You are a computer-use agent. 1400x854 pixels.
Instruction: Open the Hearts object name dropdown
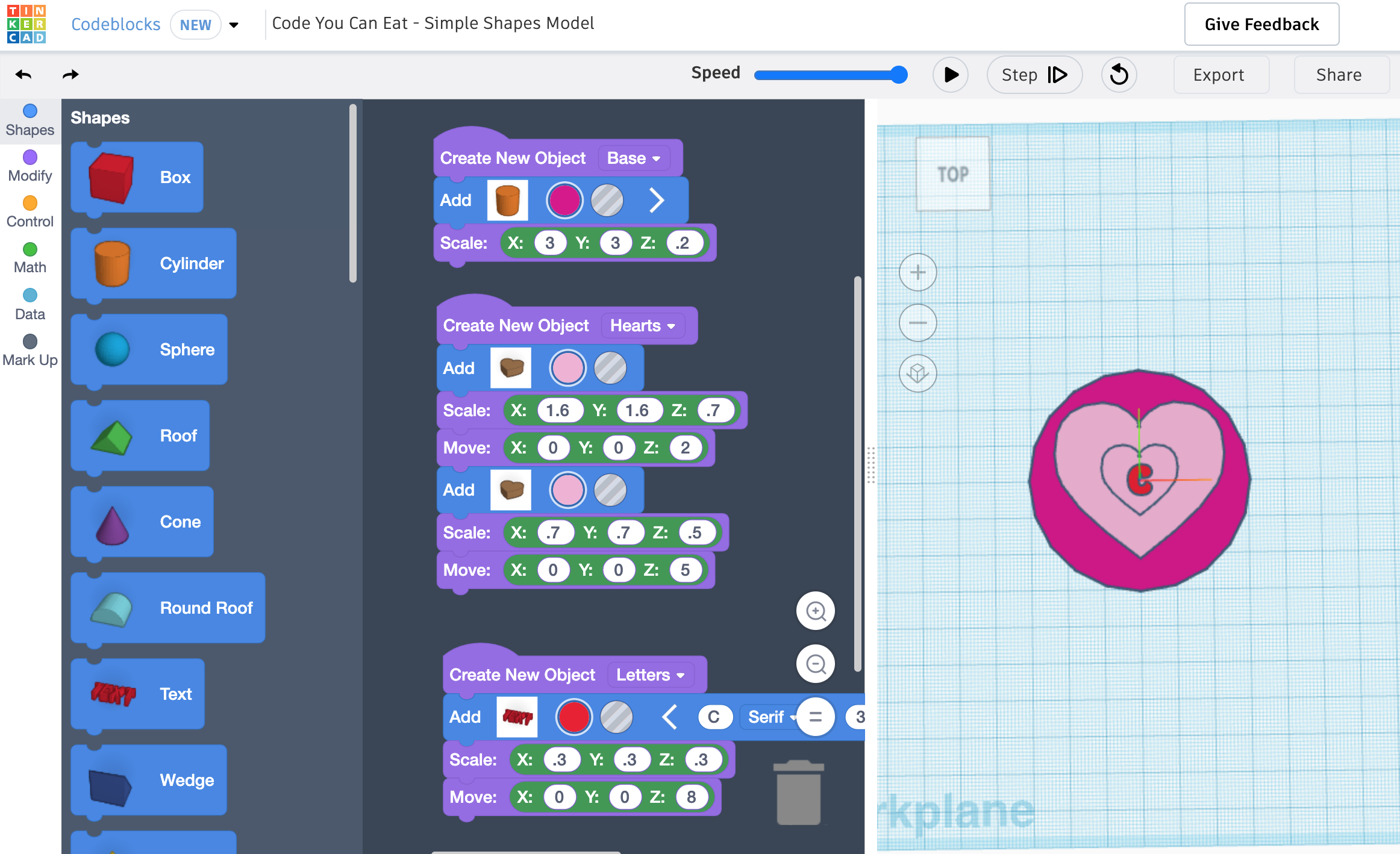pyautogui.click(x=642, y=326)
